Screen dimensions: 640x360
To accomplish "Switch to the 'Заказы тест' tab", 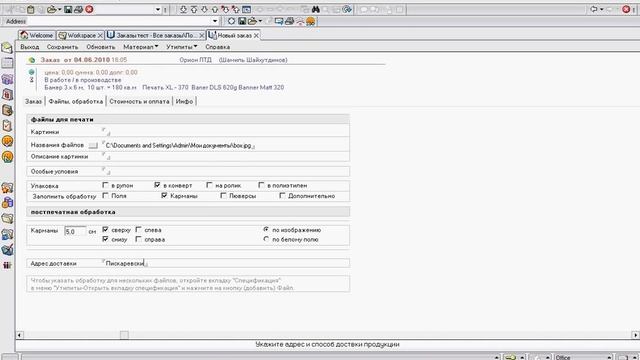I will coord(156,36).
